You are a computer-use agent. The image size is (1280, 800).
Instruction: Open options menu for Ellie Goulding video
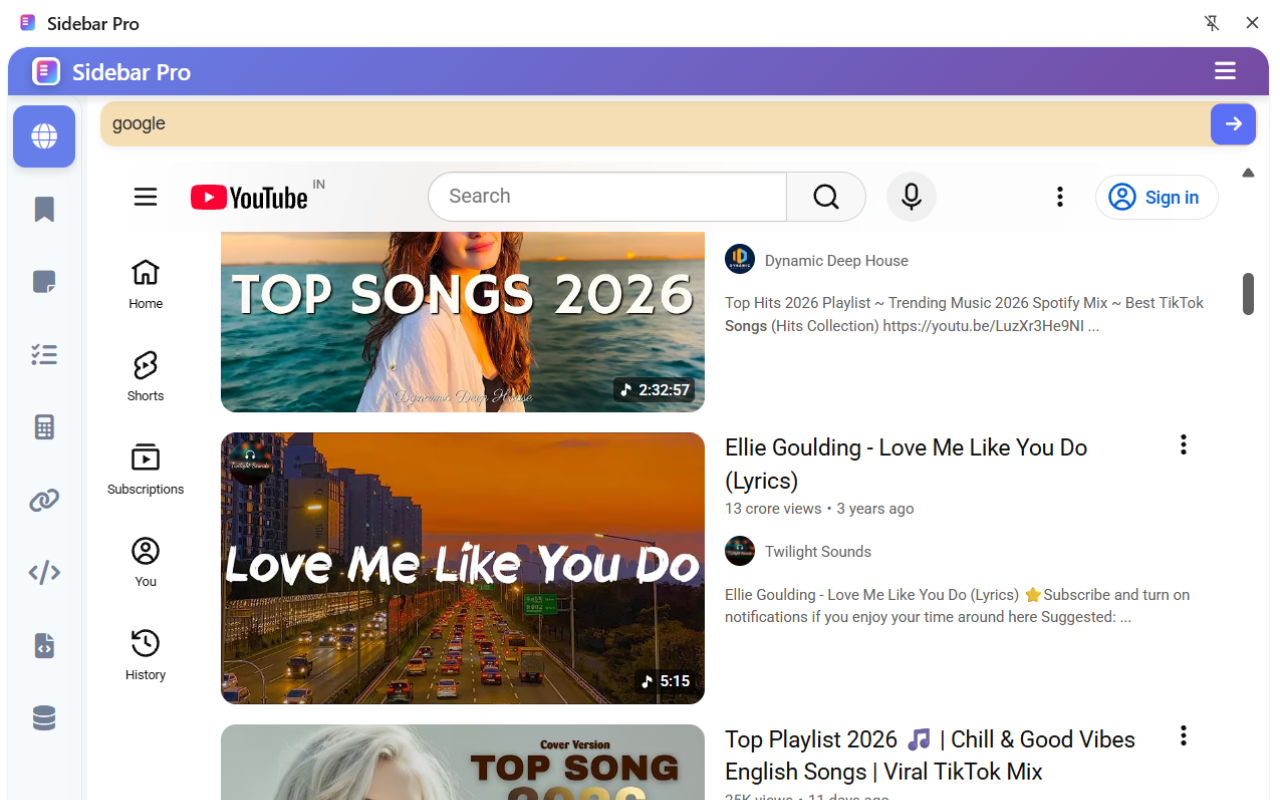[1183, 445]
